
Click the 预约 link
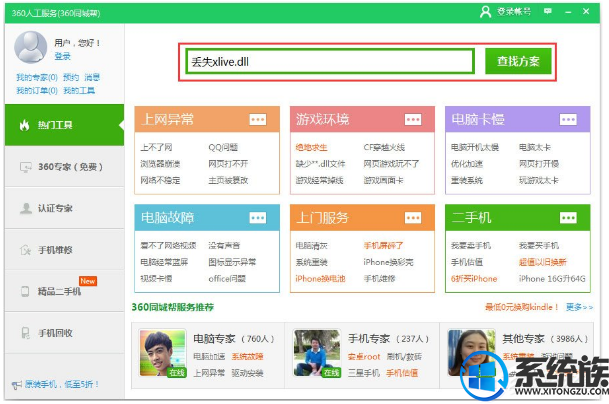[71, 77]
